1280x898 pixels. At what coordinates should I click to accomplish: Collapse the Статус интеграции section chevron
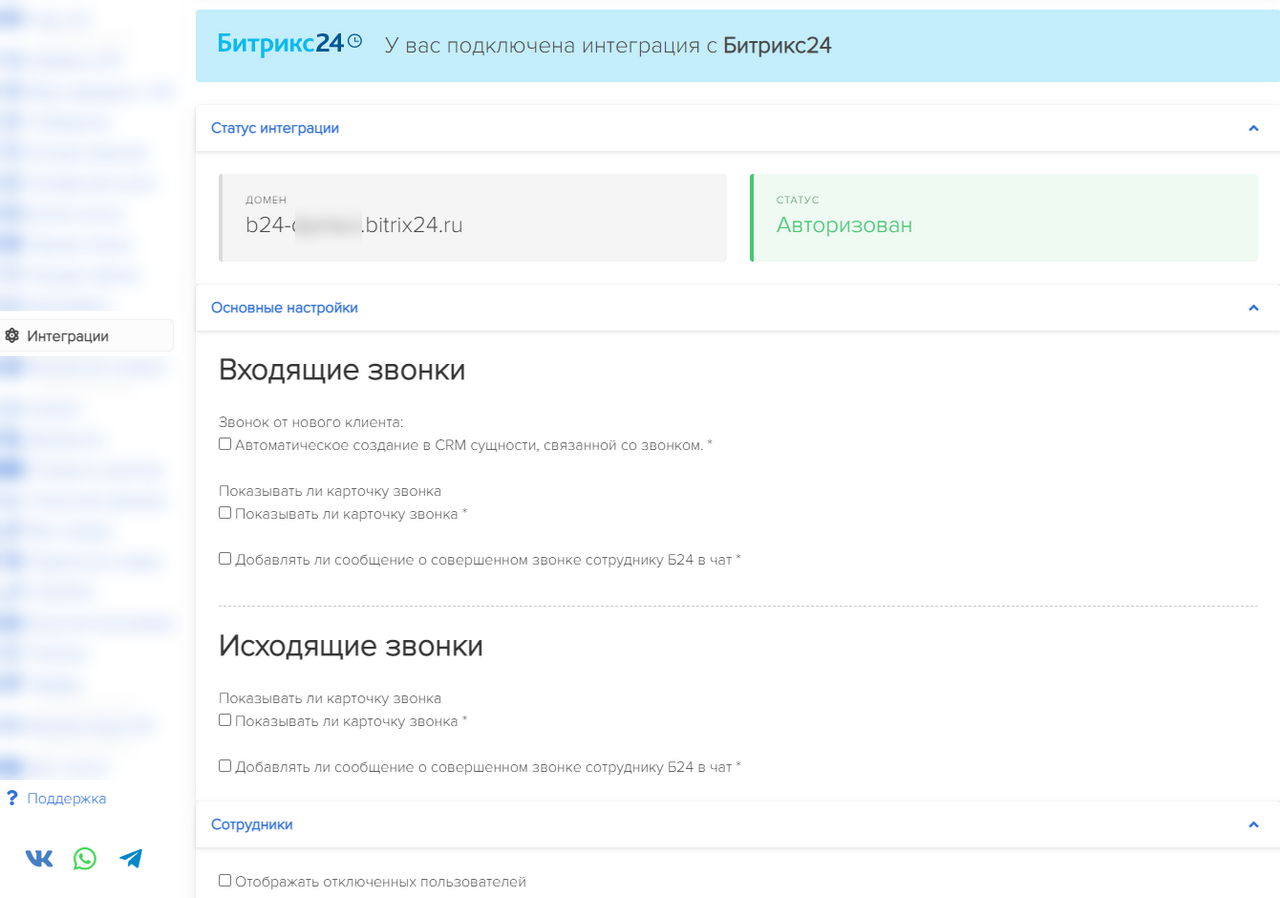click(1253, 128)
